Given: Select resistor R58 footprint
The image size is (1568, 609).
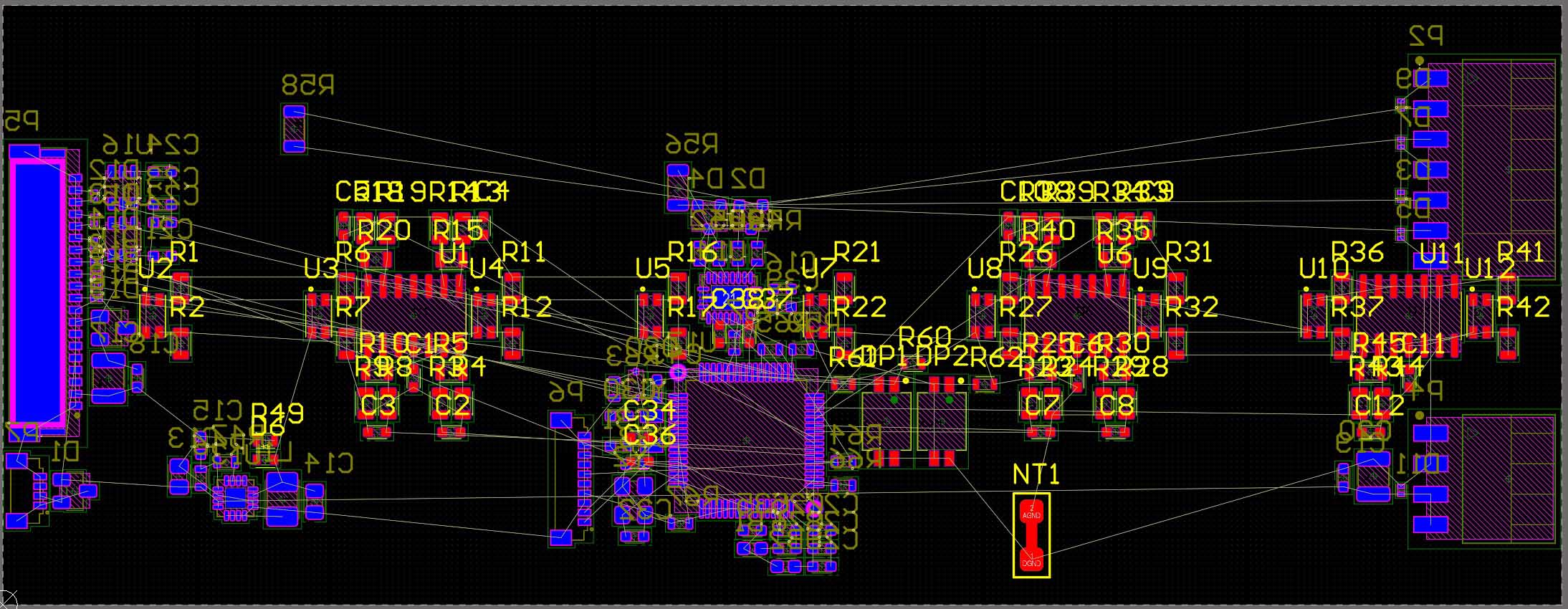Looking at the screenshot, I should (x=294, y=129).
